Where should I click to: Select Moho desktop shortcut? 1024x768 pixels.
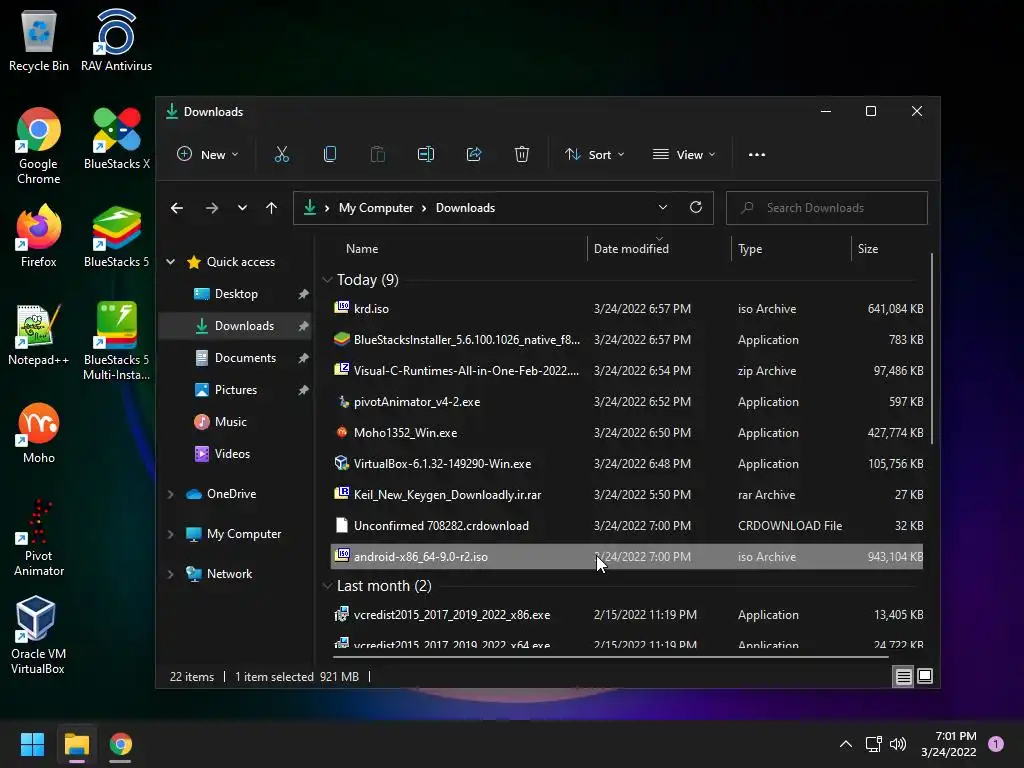pyautogui.click(x=39, y=434)
